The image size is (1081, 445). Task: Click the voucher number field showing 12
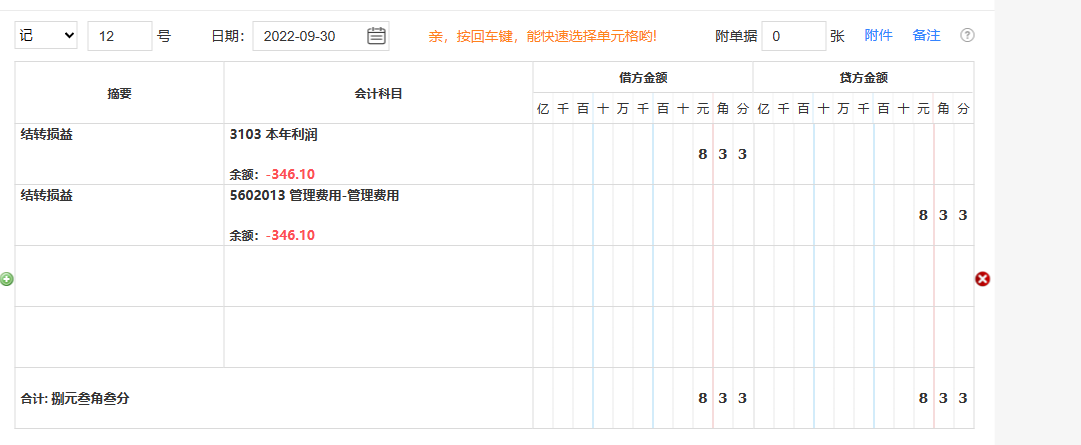pos(120,36)
